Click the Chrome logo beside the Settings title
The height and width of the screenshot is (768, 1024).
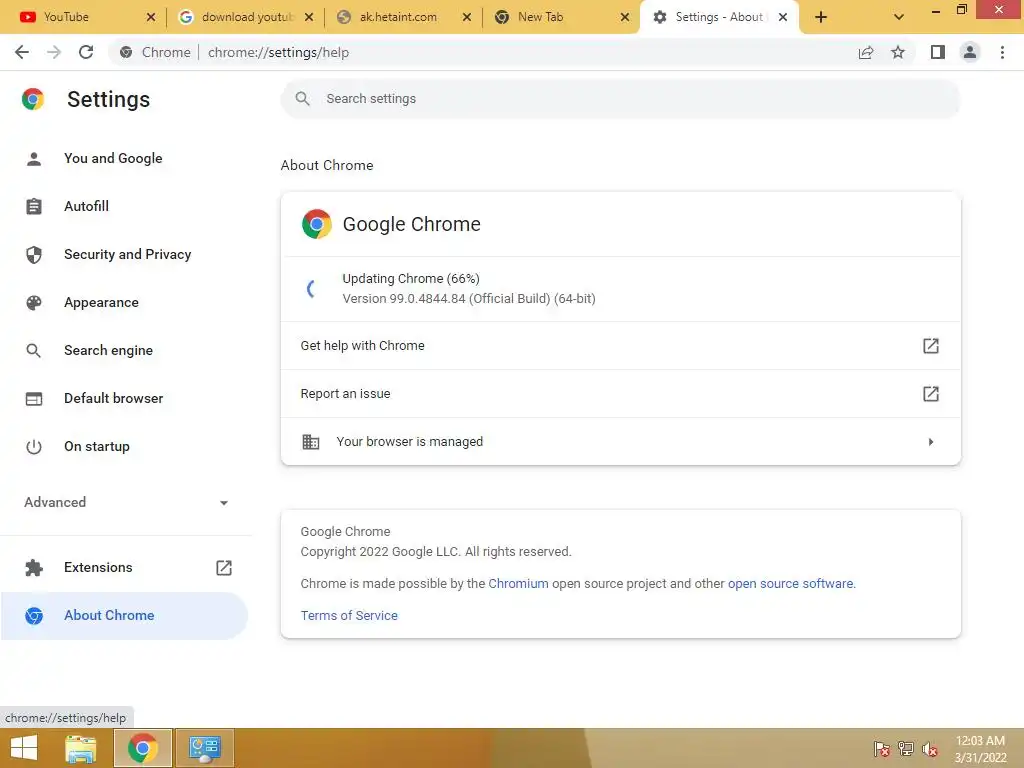(x=33, y=99)
